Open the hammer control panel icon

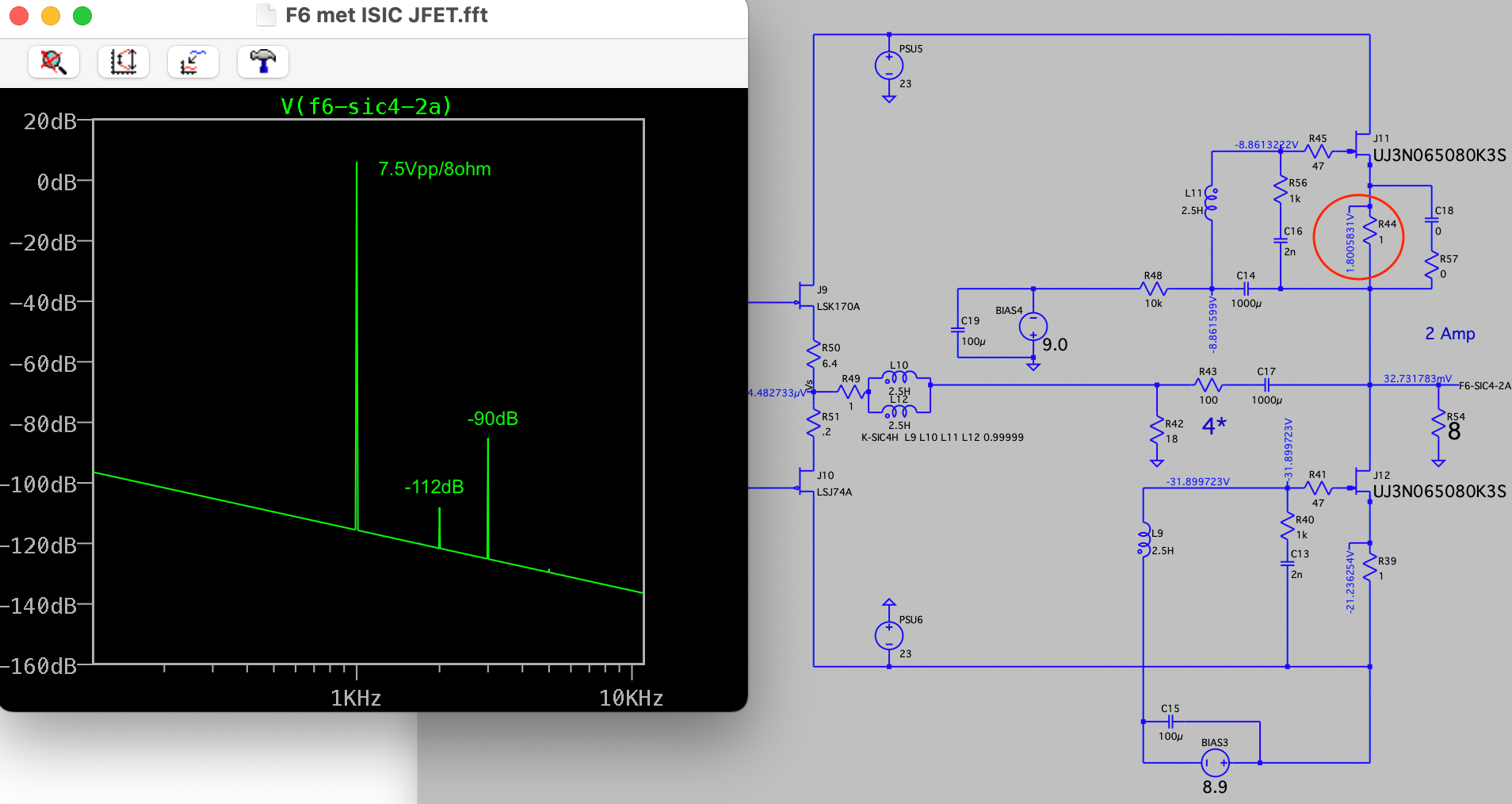pos(263,62)
